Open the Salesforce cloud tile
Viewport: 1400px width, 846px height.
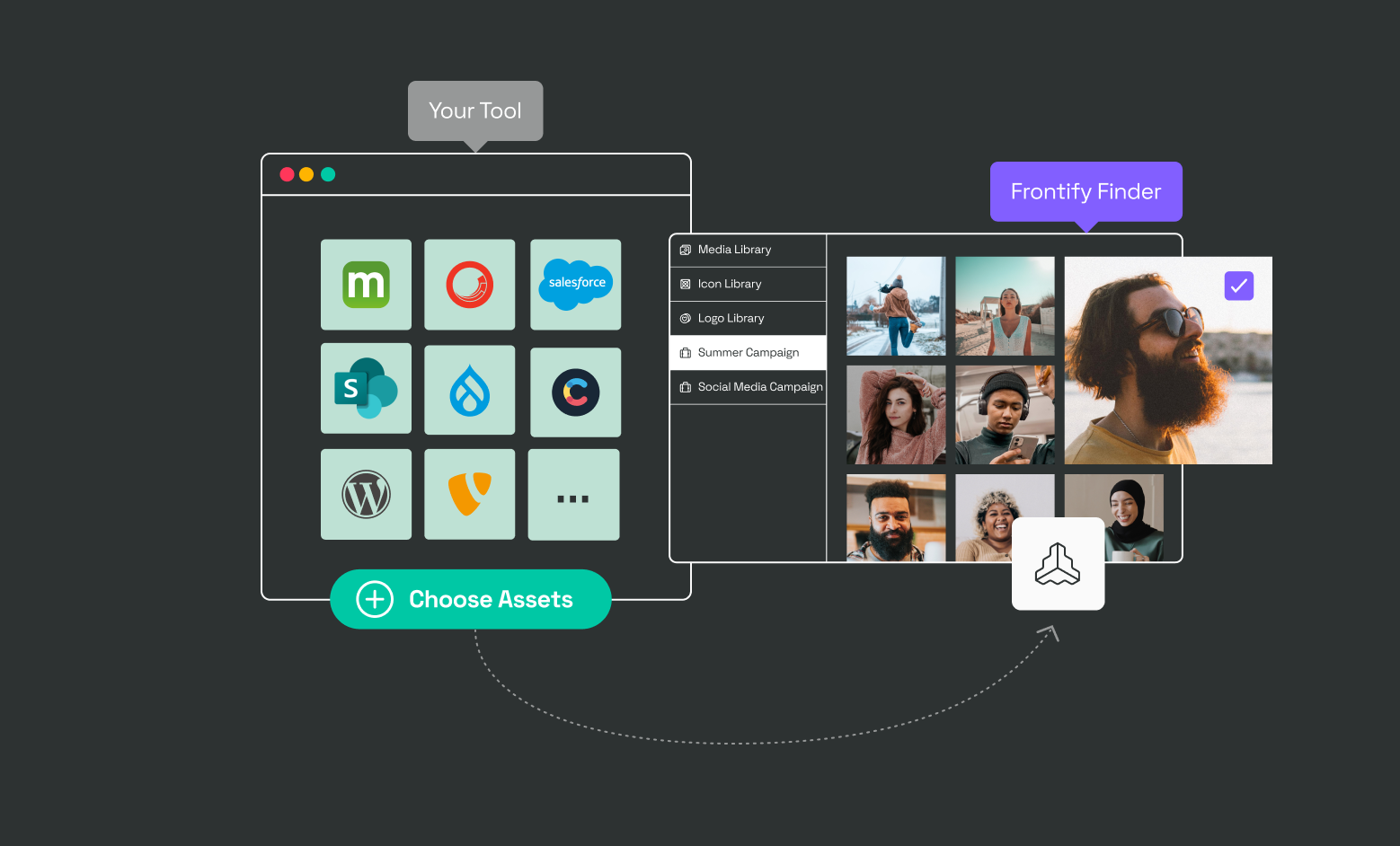(x=575, y=285)
